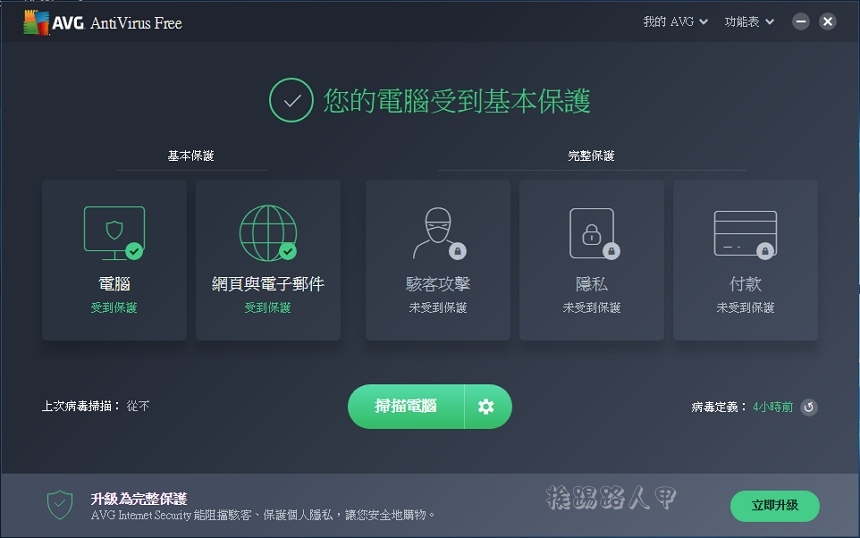Click the 升級為完整保護 banner title
Viewport: 860px width, 538px height.
pyautogui.click(x=139, y=499)
